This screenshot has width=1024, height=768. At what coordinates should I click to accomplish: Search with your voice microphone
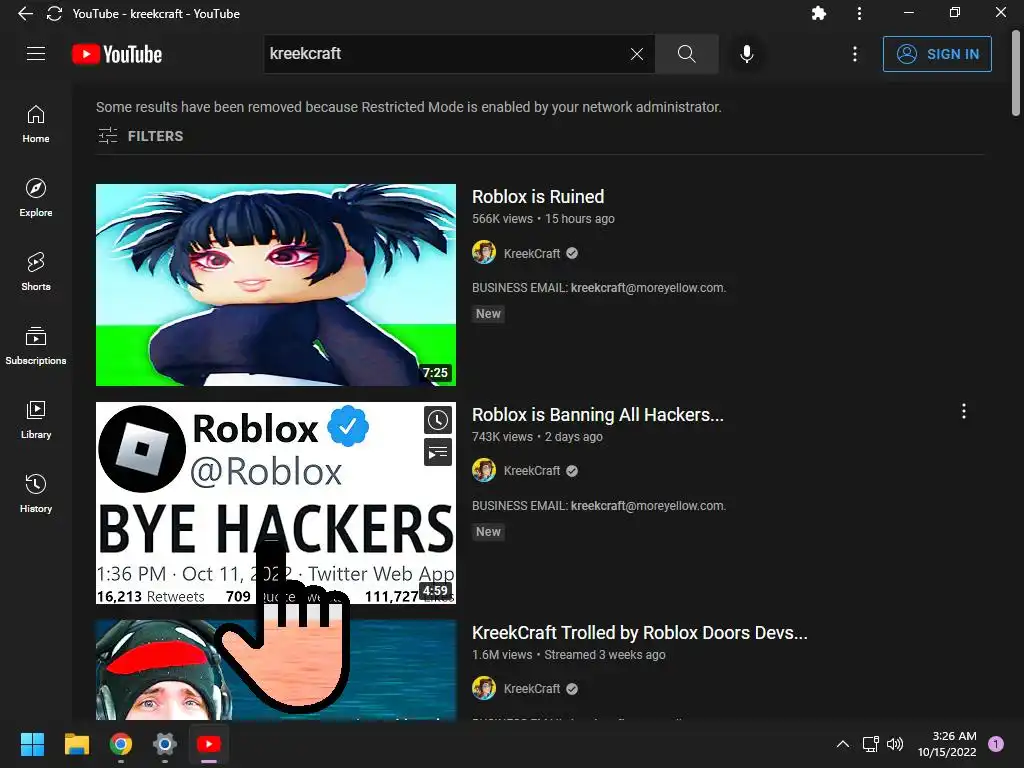(x=746, y=54)
